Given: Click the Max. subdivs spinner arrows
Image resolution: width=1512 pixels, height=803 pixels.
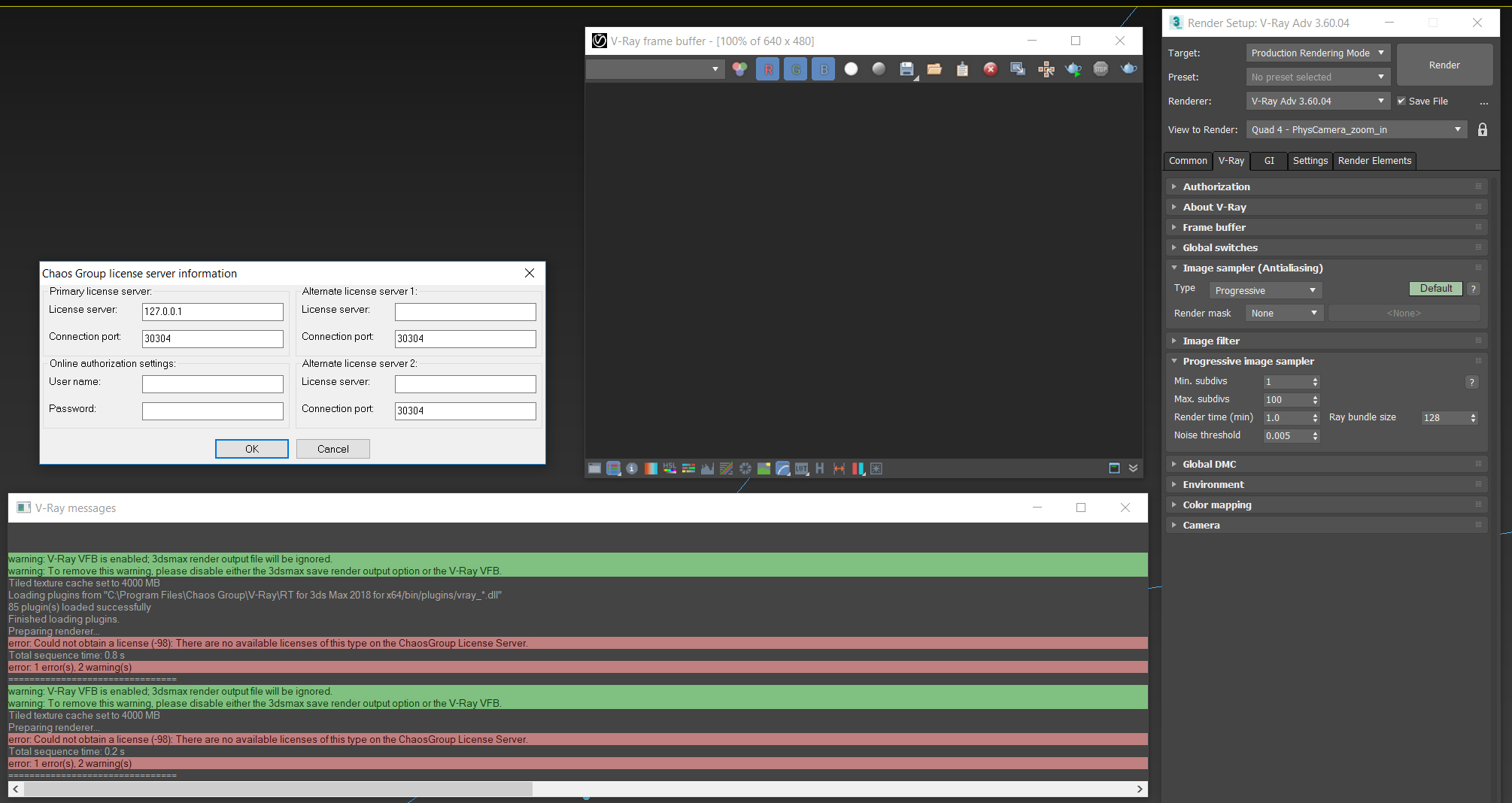Looking at the screenshot, I should 1315,400.
